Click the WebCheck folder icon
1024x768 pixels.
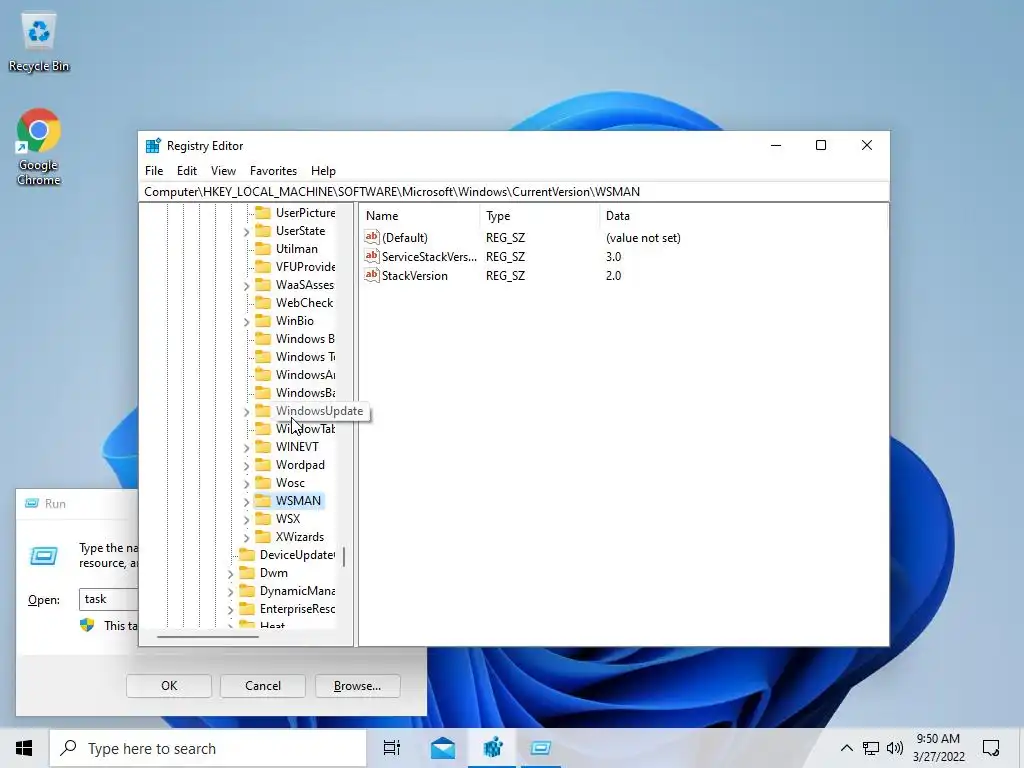tap(263, 302)
